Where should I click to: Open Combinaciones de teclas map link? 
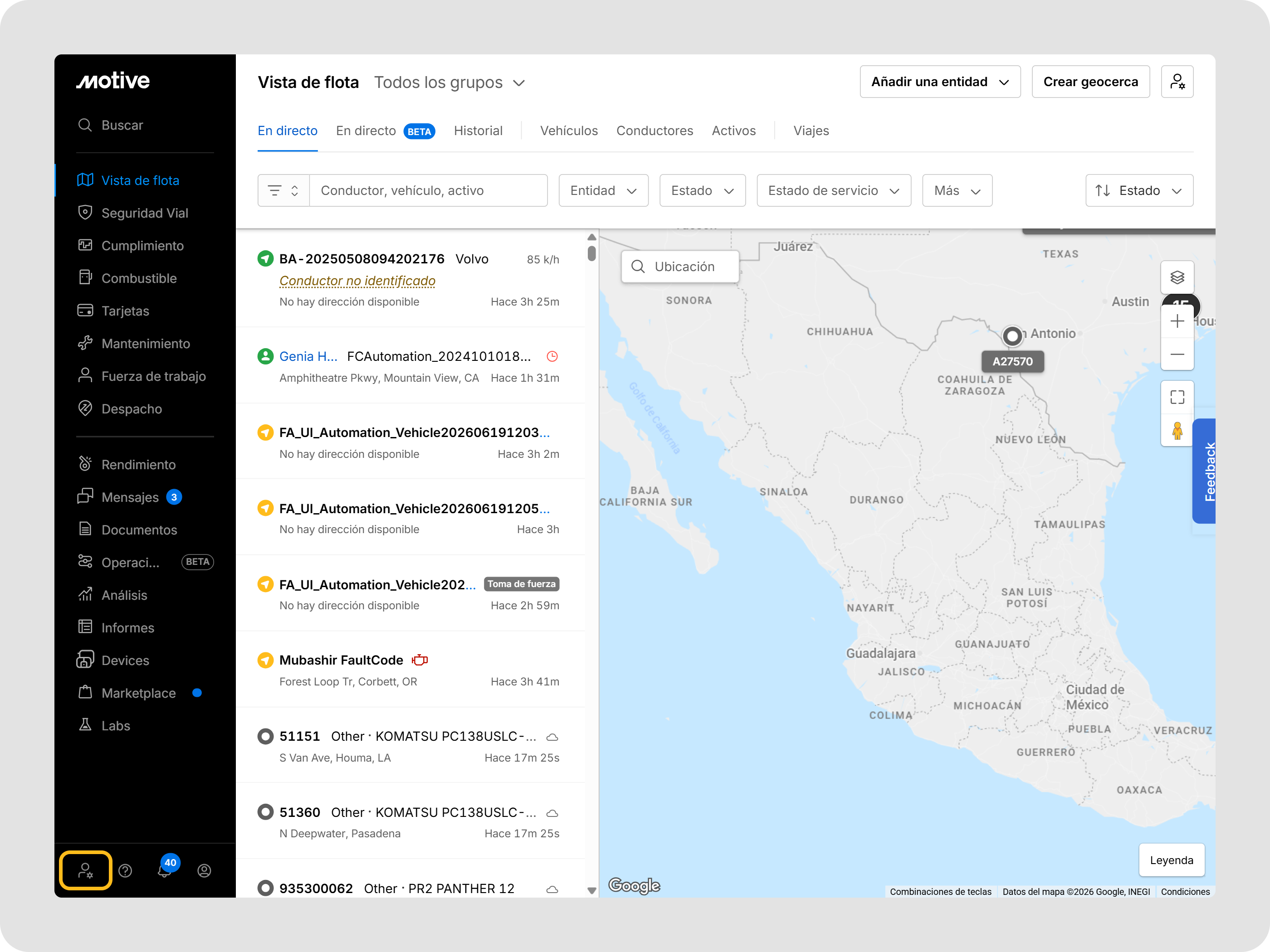(x=940, y=892)
